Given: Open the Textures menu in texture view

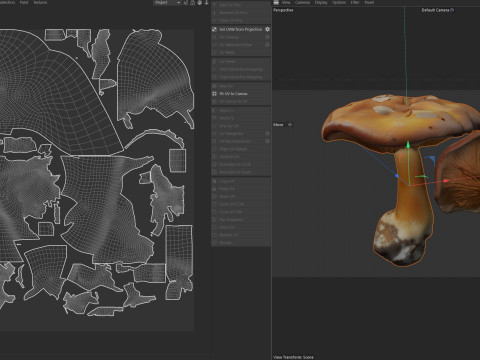Looking at the screenshot, I should click(x=40, y=2).
